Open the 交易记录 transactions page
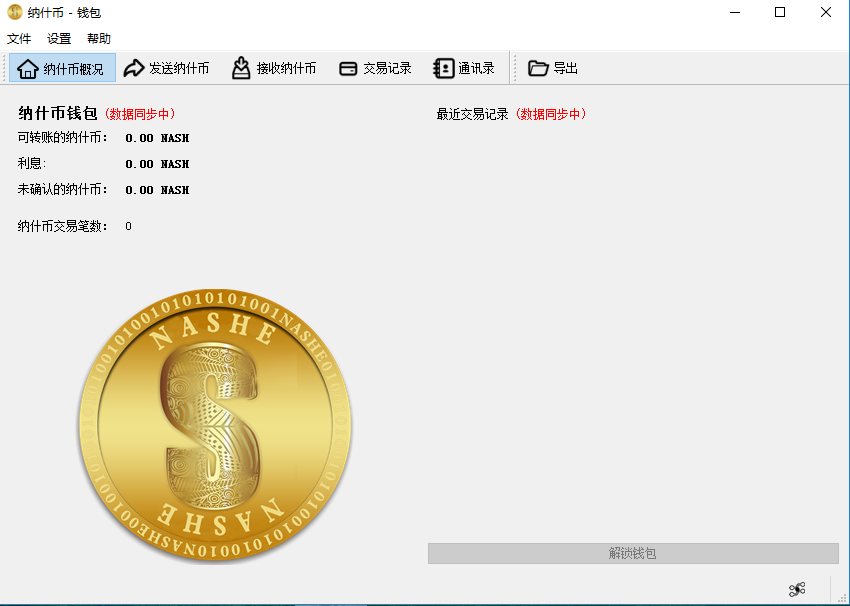The image size is (850, 606). pyautogui.click(x=375, y=68)
